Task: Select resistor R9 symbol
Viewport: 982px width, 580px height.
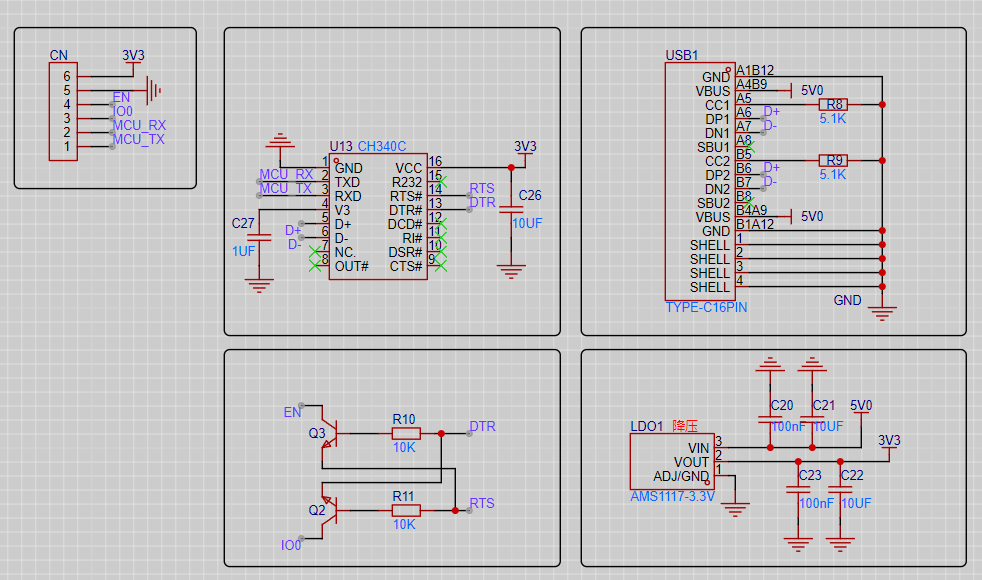Action: [x=832, y=160]
